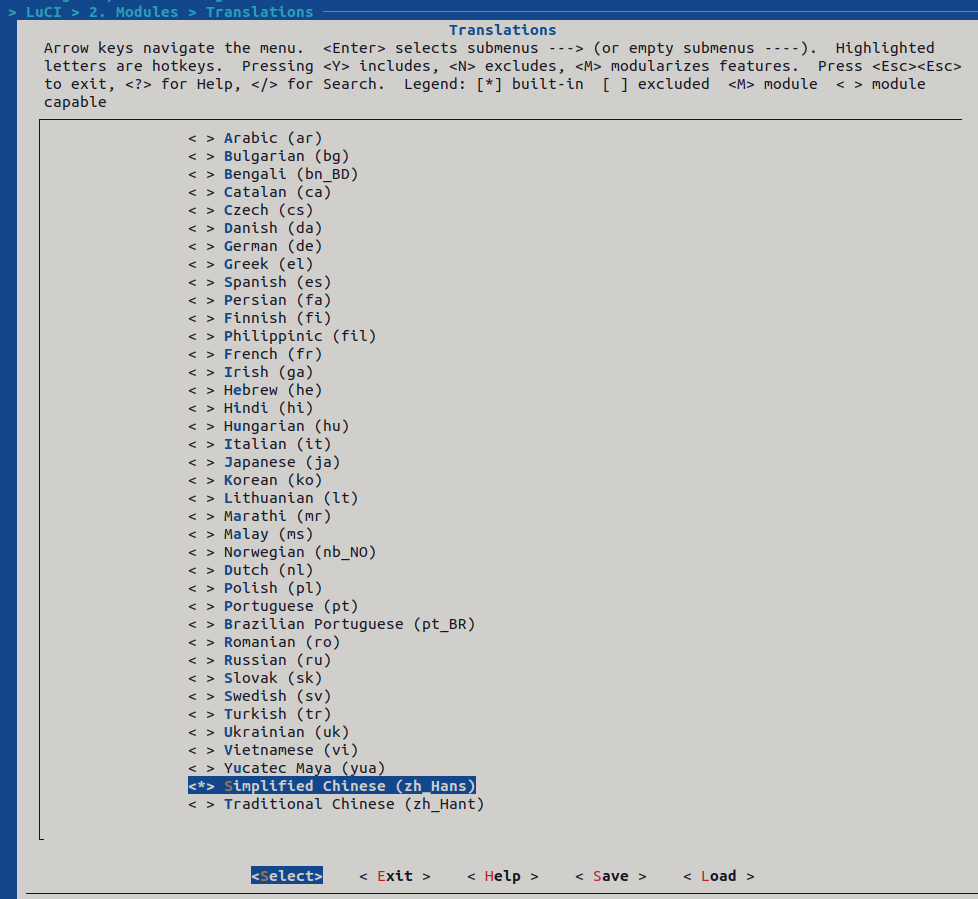This screenshot has width=978, height=899.
Task: Select the Dutch (nl) translation row
Action: (x=251, y=571)
